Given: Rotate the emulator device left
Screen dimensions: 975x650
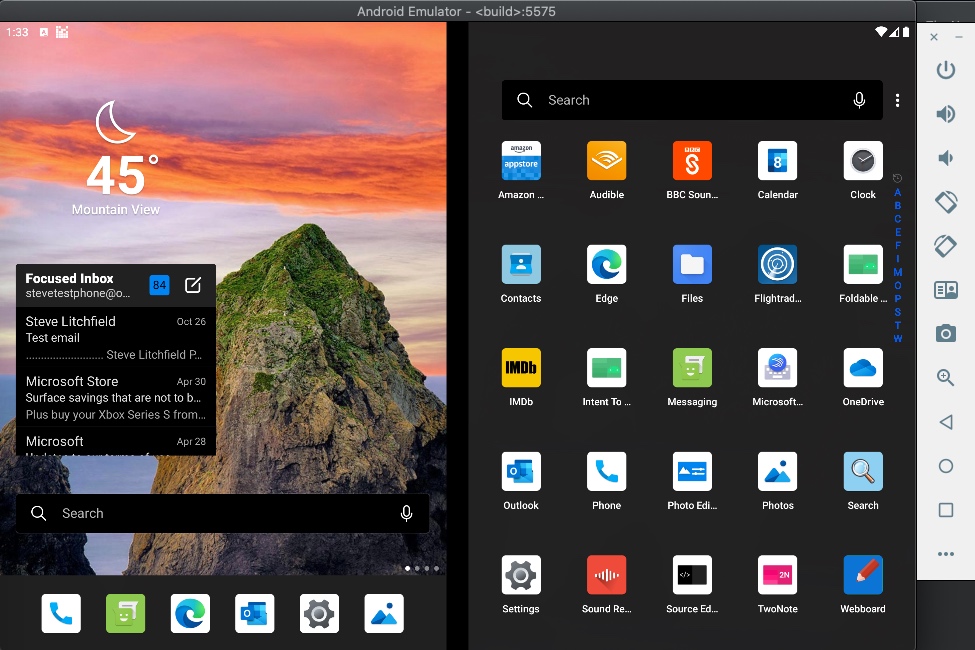Looking at the screenshot, I should pyautogui.click(x=946, y=202).
